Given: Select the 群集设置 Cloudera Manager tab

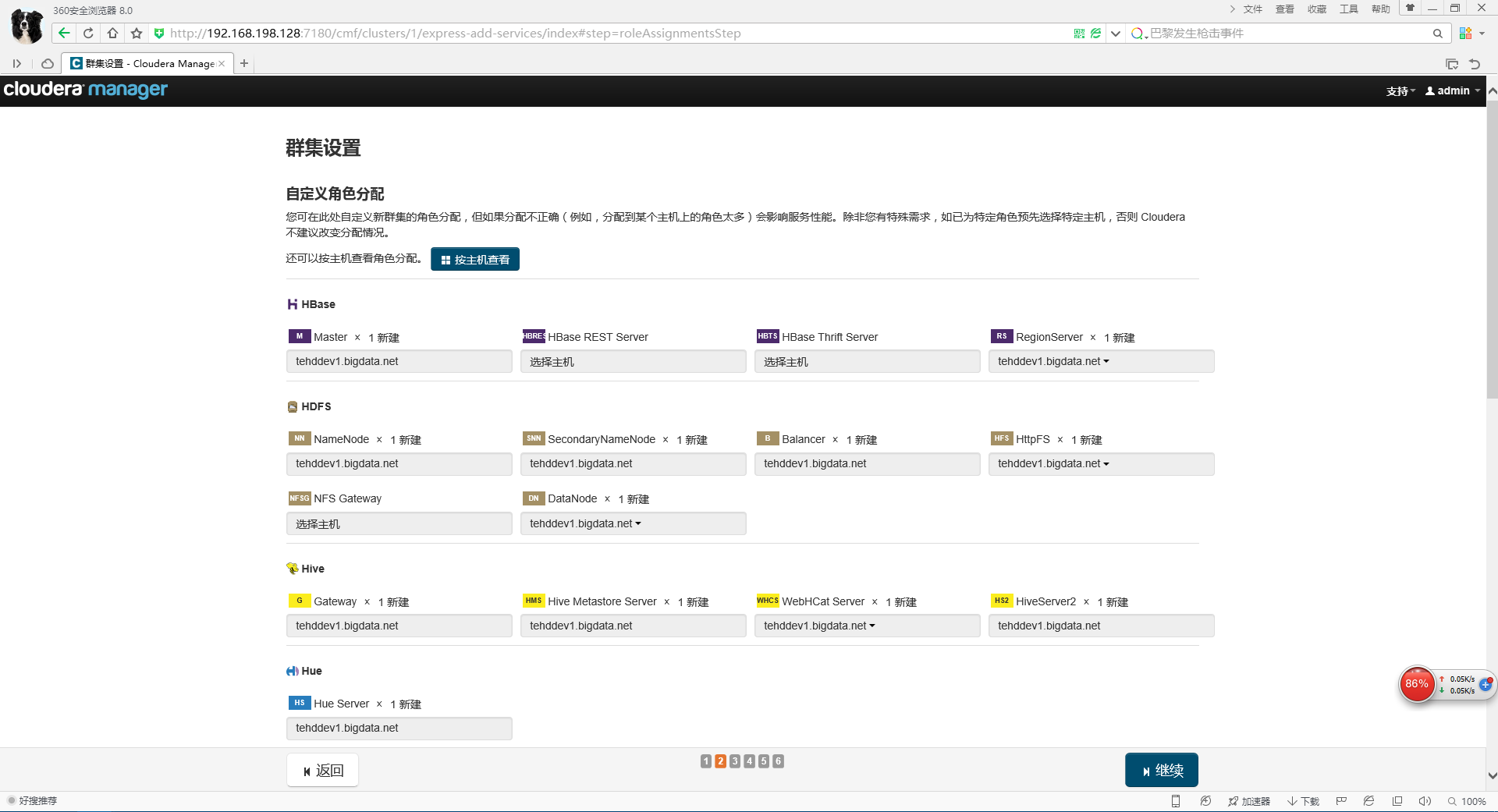Looking at the screenshot, I should point(147,63).
